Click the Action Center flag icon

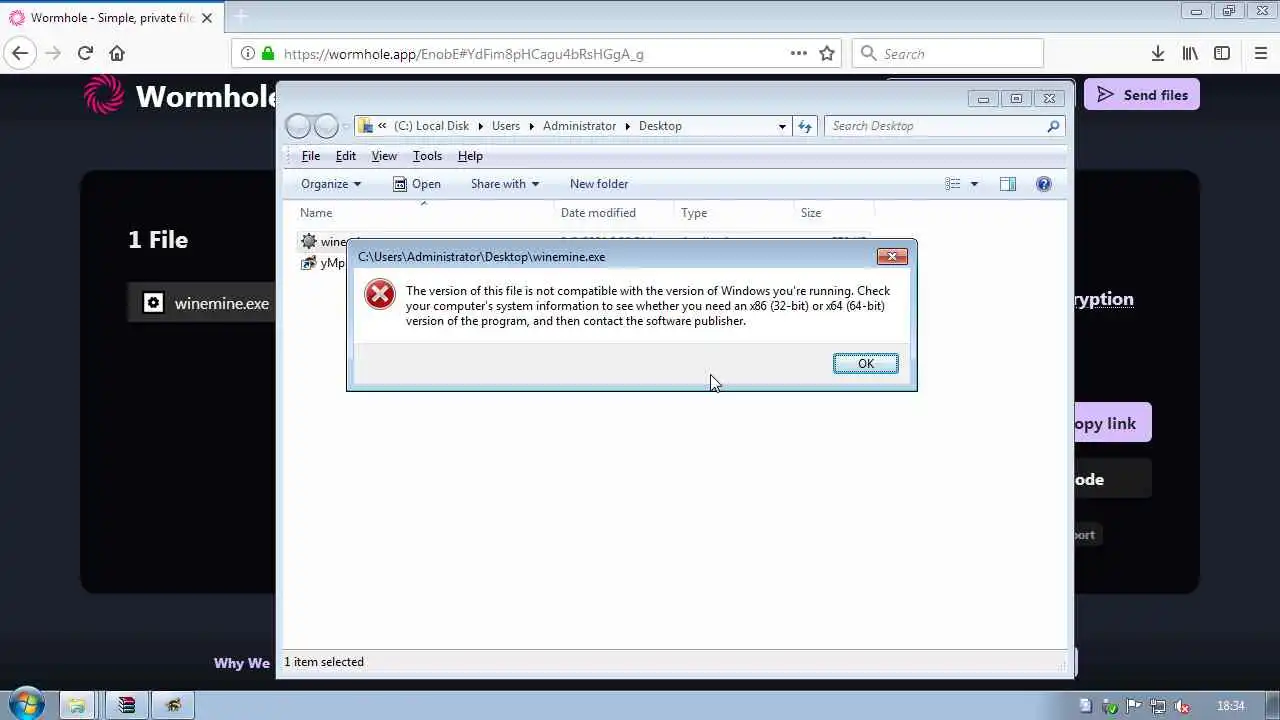click(1134, 706)
